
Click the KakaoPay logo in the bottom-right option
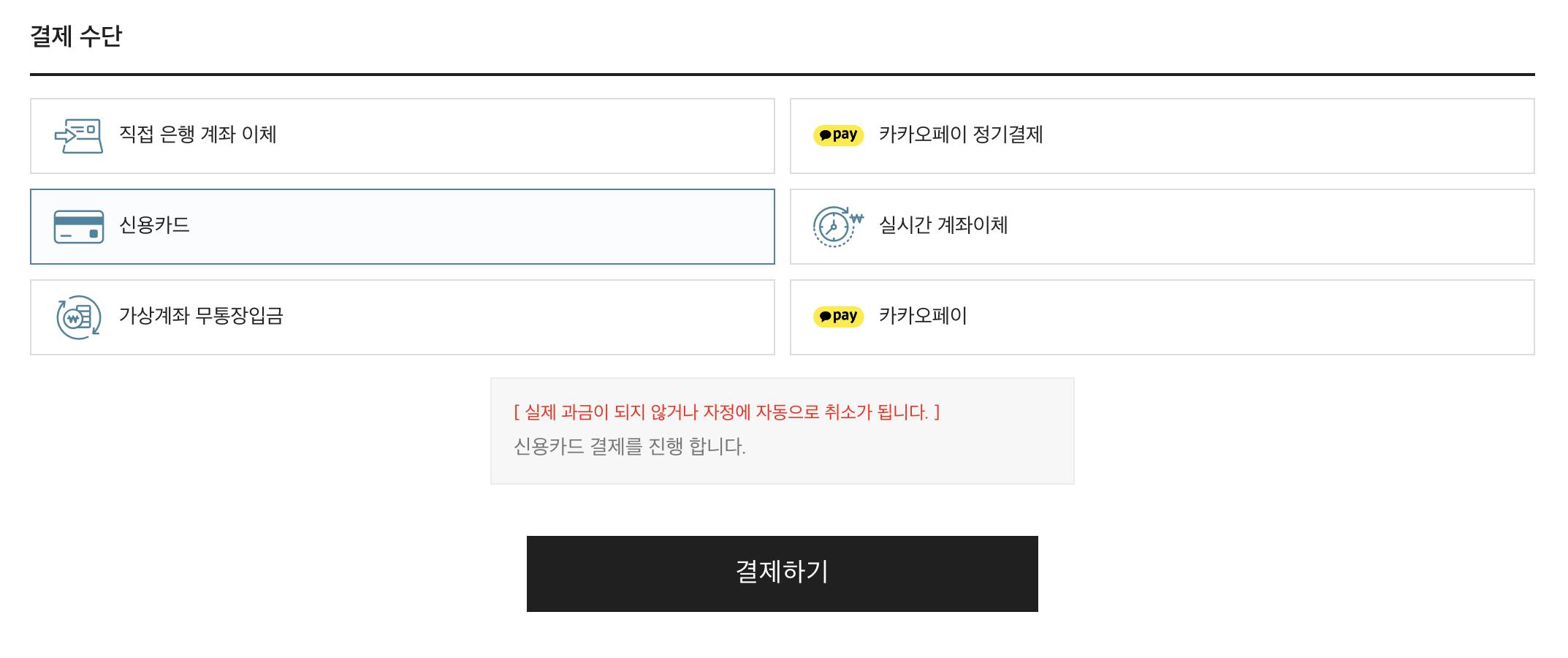coord(838,317)
